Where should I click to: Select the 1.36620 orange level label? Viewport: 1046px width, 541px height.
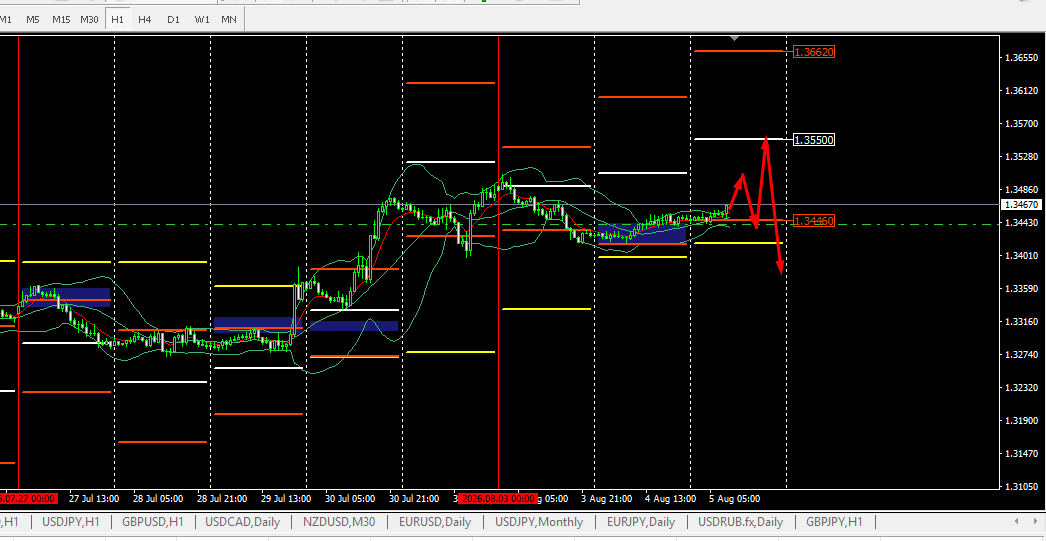[814, 51]
